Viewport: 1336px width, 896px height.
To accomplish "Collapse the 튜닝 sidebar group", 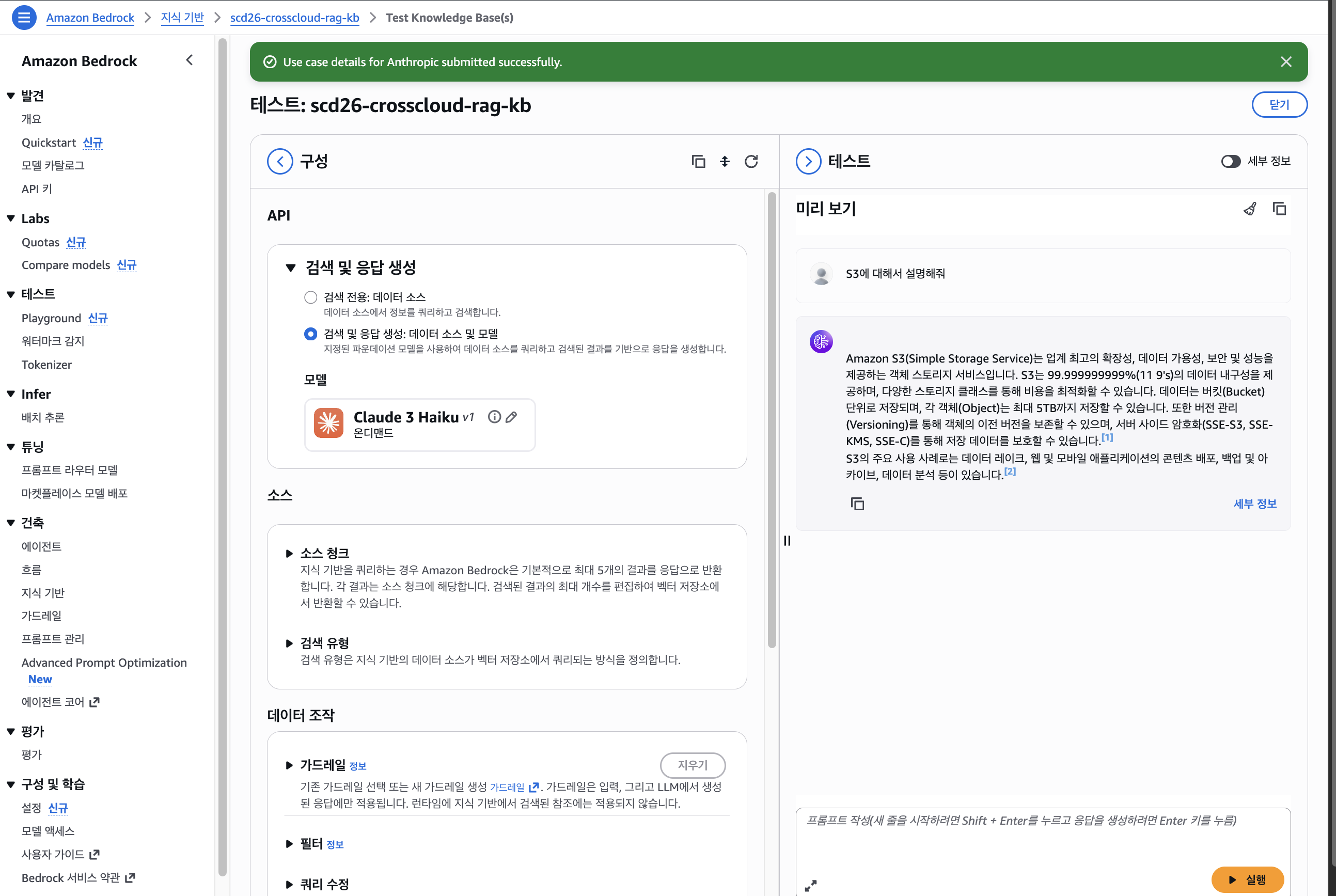I will coord(11,447).
